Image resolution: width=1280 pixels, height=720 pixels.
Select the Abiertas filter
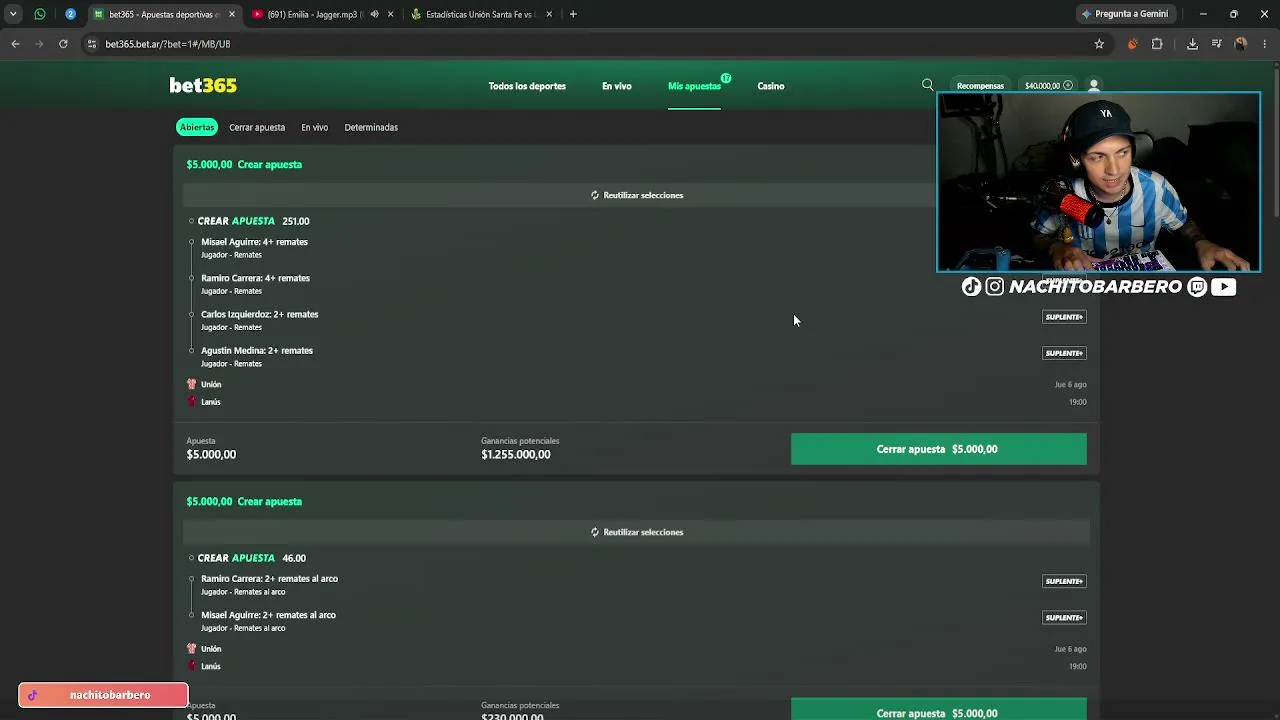[197, 127]
